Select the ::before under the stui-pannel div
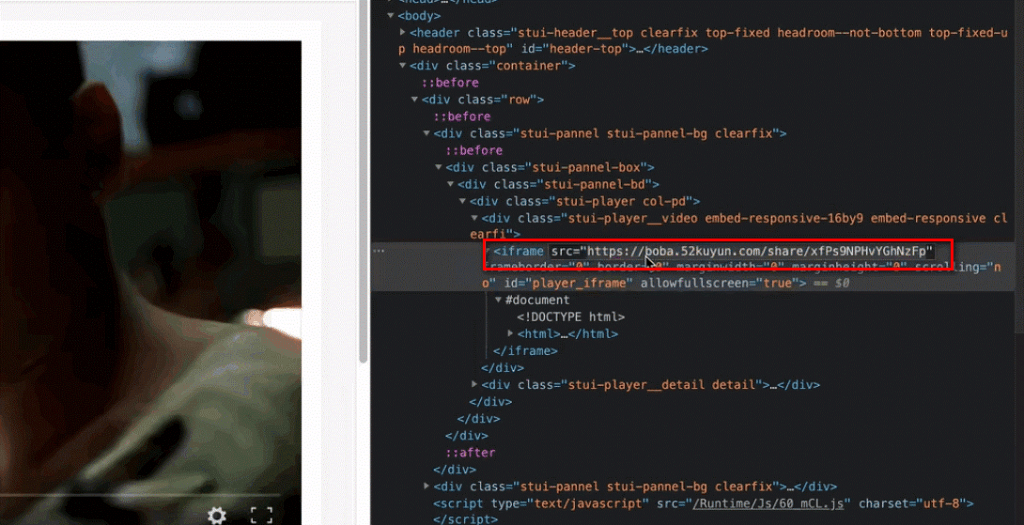Viewport: 1024px width, 525px height. [x=474, y=150]
